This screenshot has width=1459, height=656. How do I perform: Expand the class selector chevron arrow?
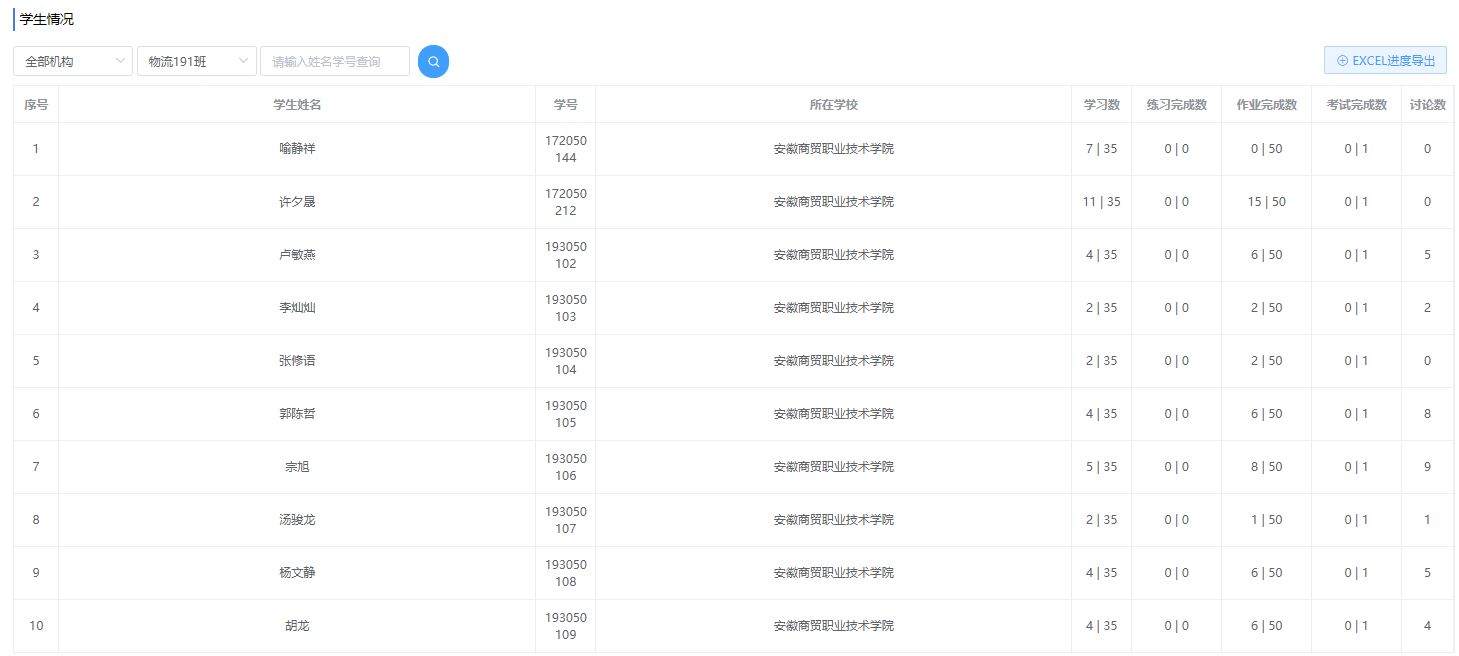243,61
